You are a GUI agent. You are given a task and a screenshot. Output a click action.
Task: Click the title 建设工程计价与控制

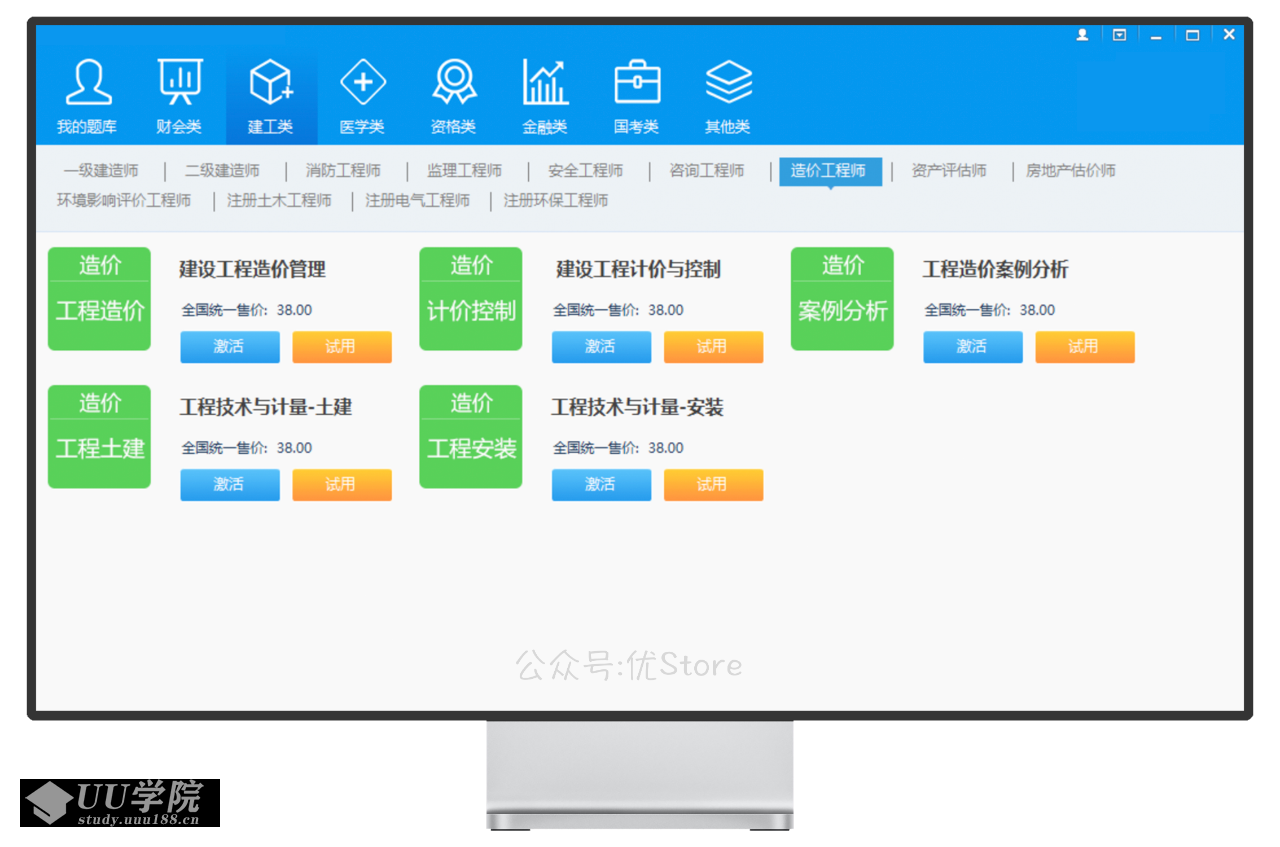click(x=638, y=269)
